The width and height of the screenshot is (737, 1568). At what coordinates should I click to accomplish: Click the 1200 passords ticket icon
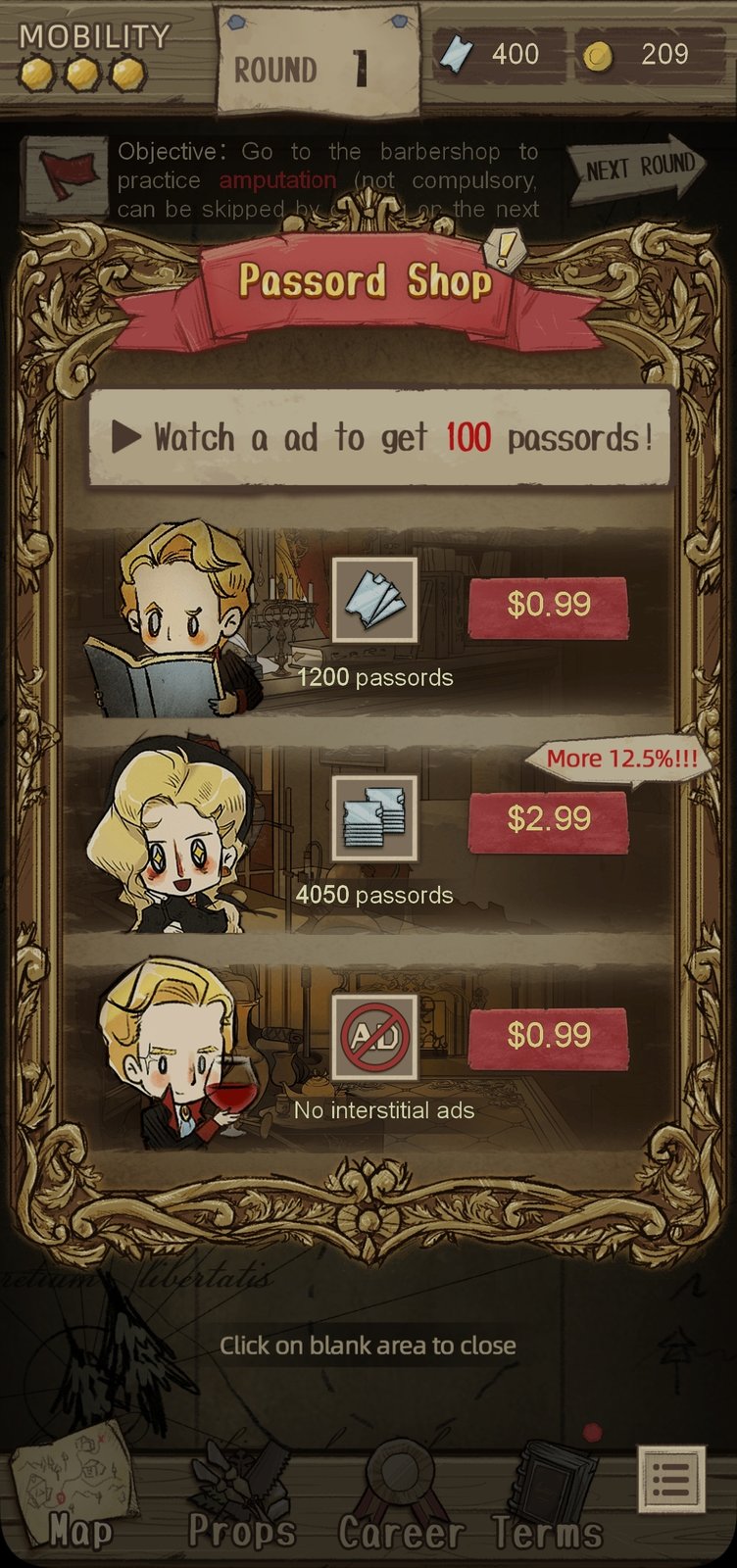375,600
